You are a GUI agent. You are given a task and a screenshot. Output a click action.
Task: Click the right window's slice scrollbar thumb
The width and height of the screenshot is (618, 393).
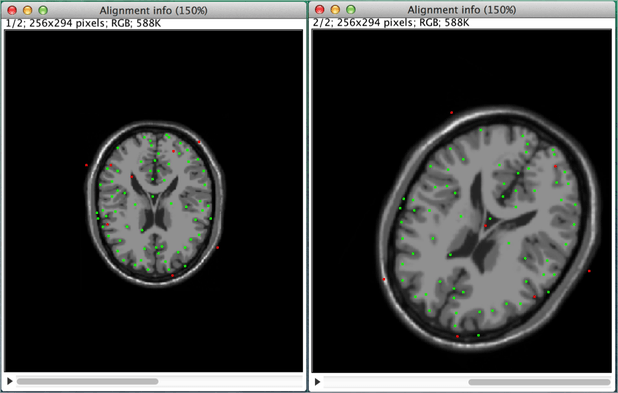point(539,382)
